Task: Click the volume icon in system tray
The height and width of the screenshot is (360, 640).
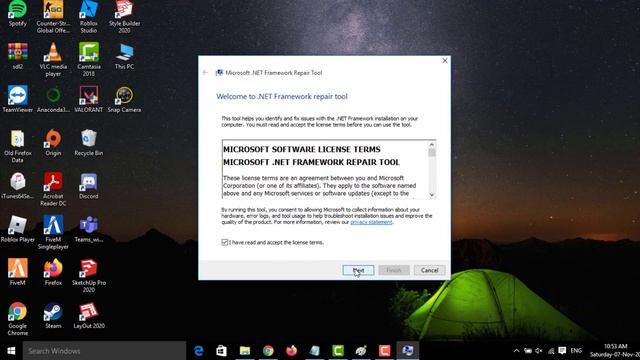Action: pos(539,351)
